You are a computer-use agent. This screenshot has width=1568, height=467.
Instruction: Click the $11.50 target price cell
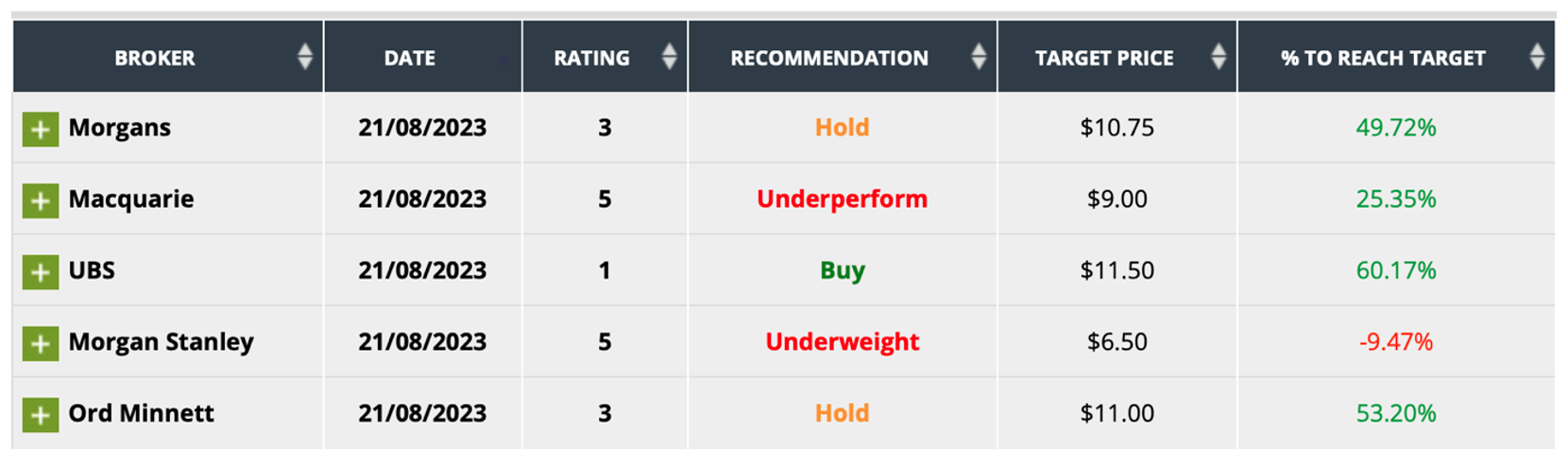pos(1116,270)
